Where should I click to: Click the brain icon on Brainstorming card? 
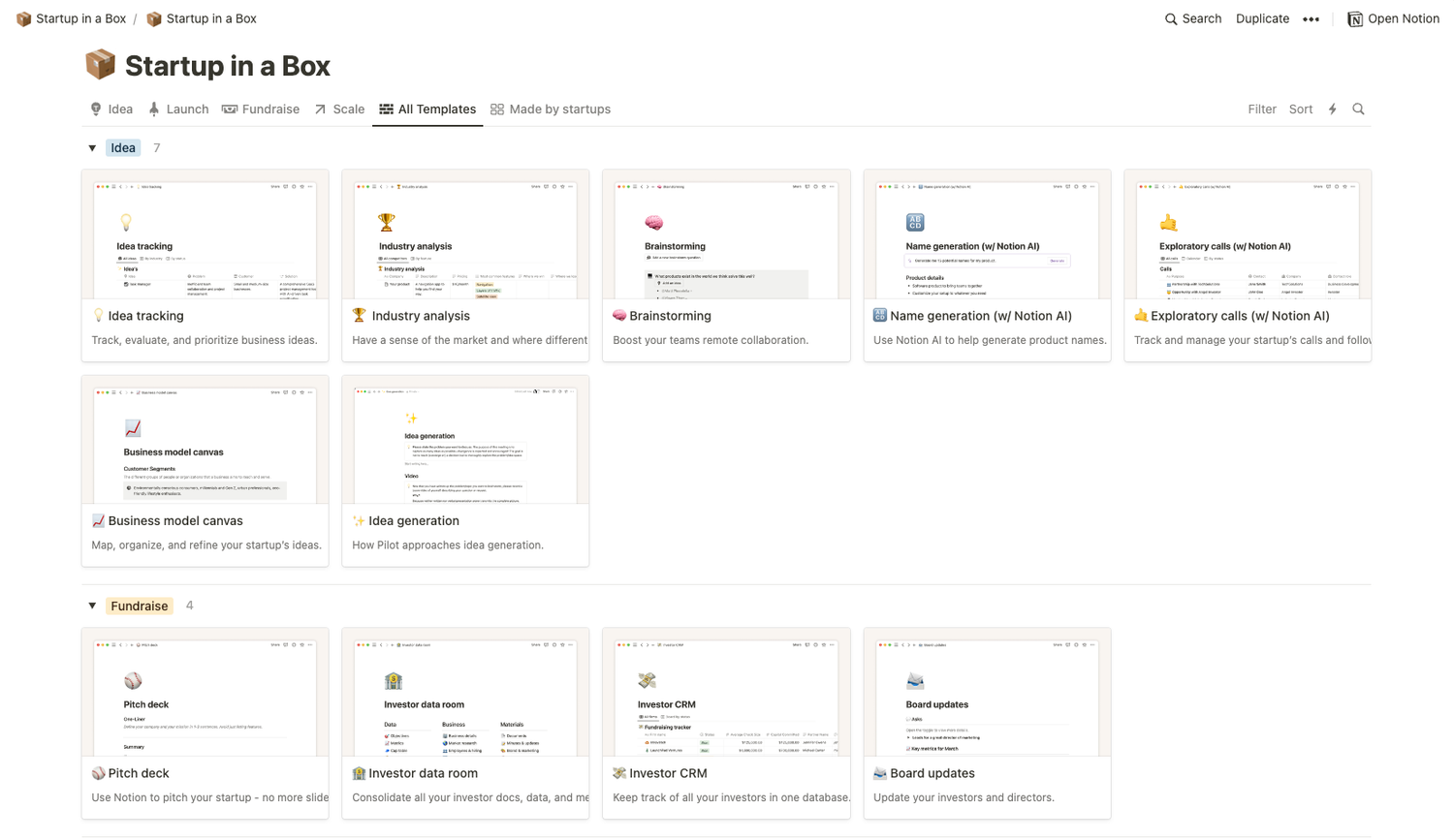point(619,316)
